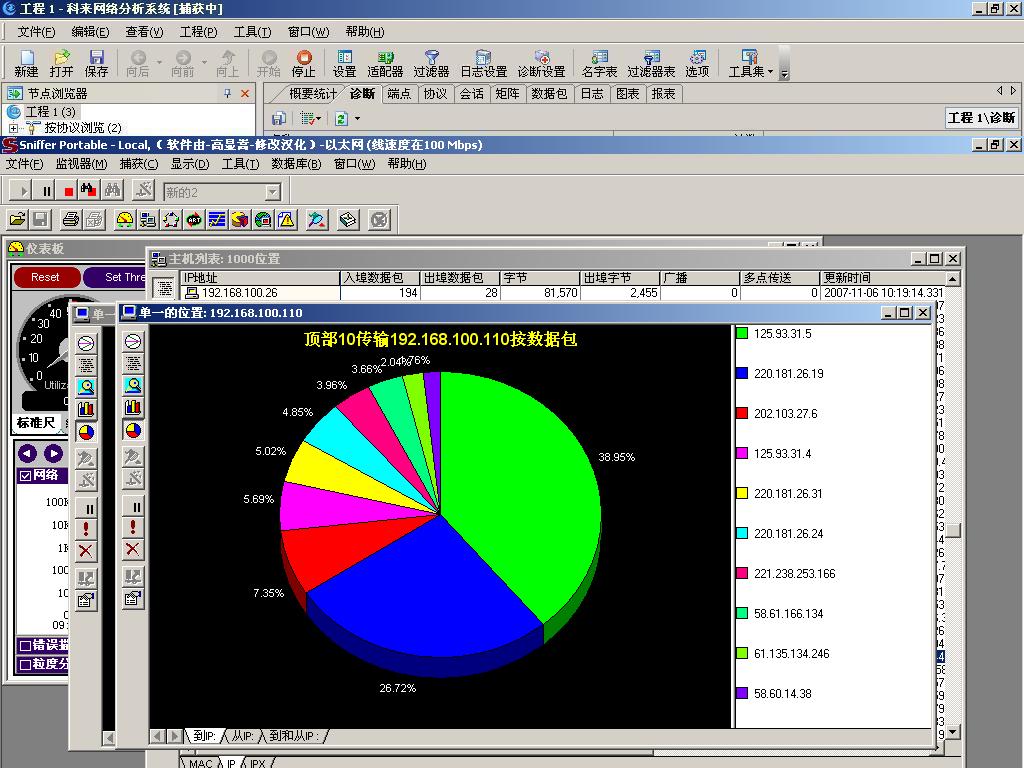The image size is (1024, 768).
Task: Click the red X delete icon in sidebar
Action: [133, 550]
